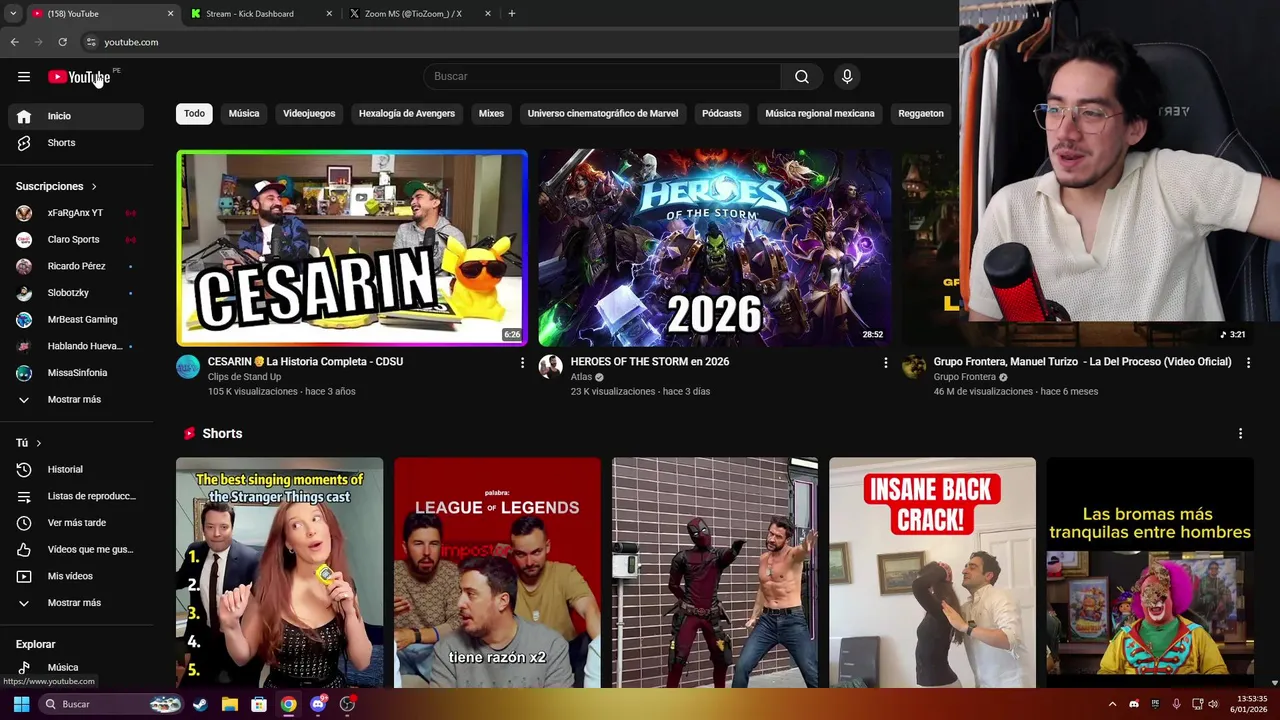Open OBS Studio from taskbar

coord(347,704)
